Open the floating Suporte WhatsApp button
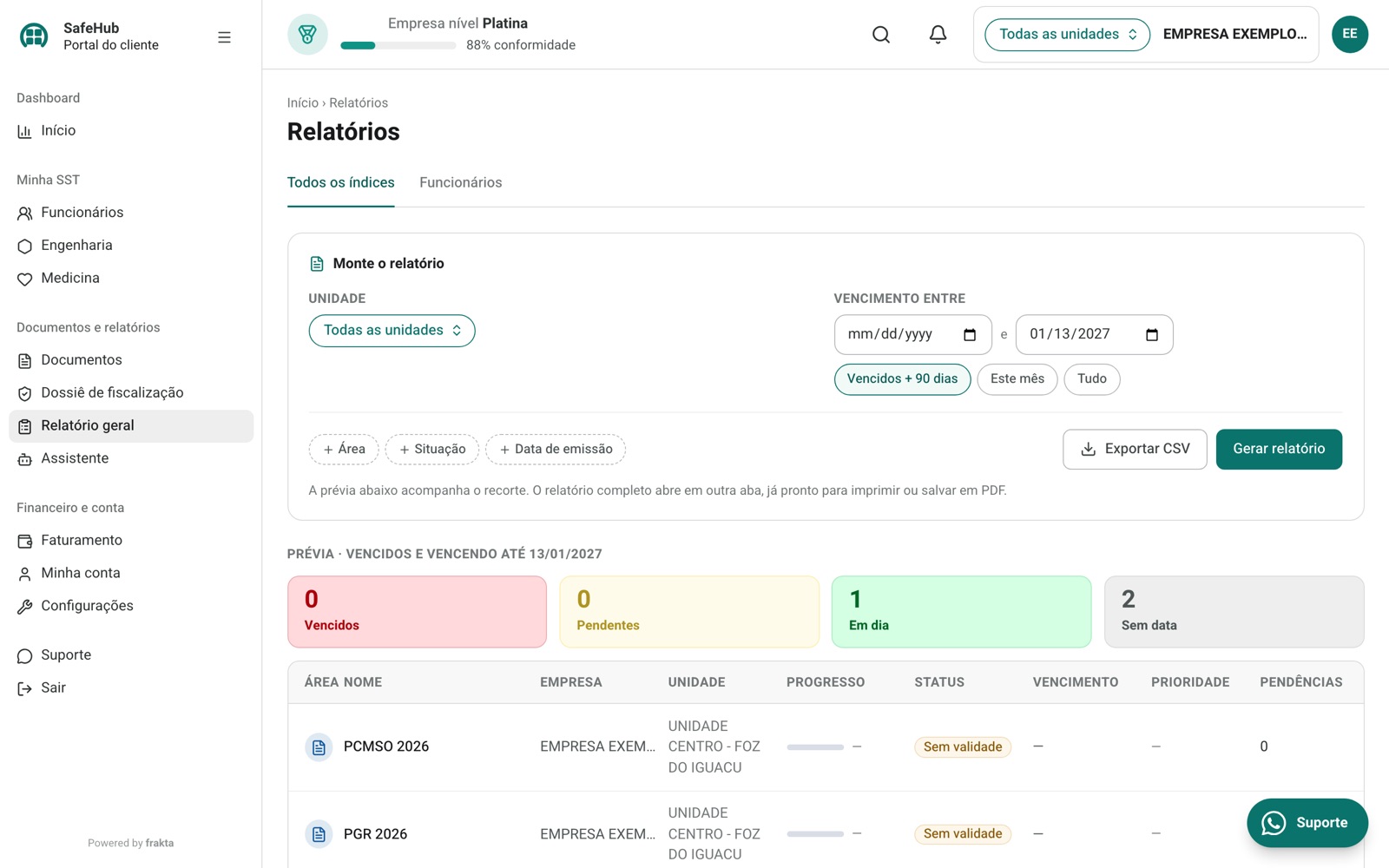The image size is (1389, 868). tap(1307, 823)
